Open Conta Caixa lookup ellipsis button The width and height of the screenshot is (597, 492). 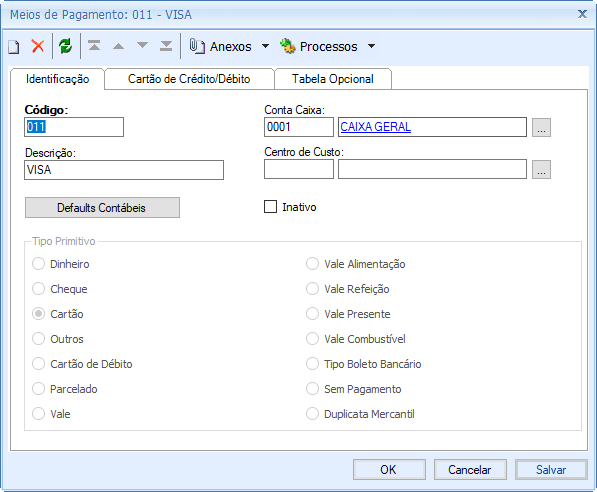541,127
